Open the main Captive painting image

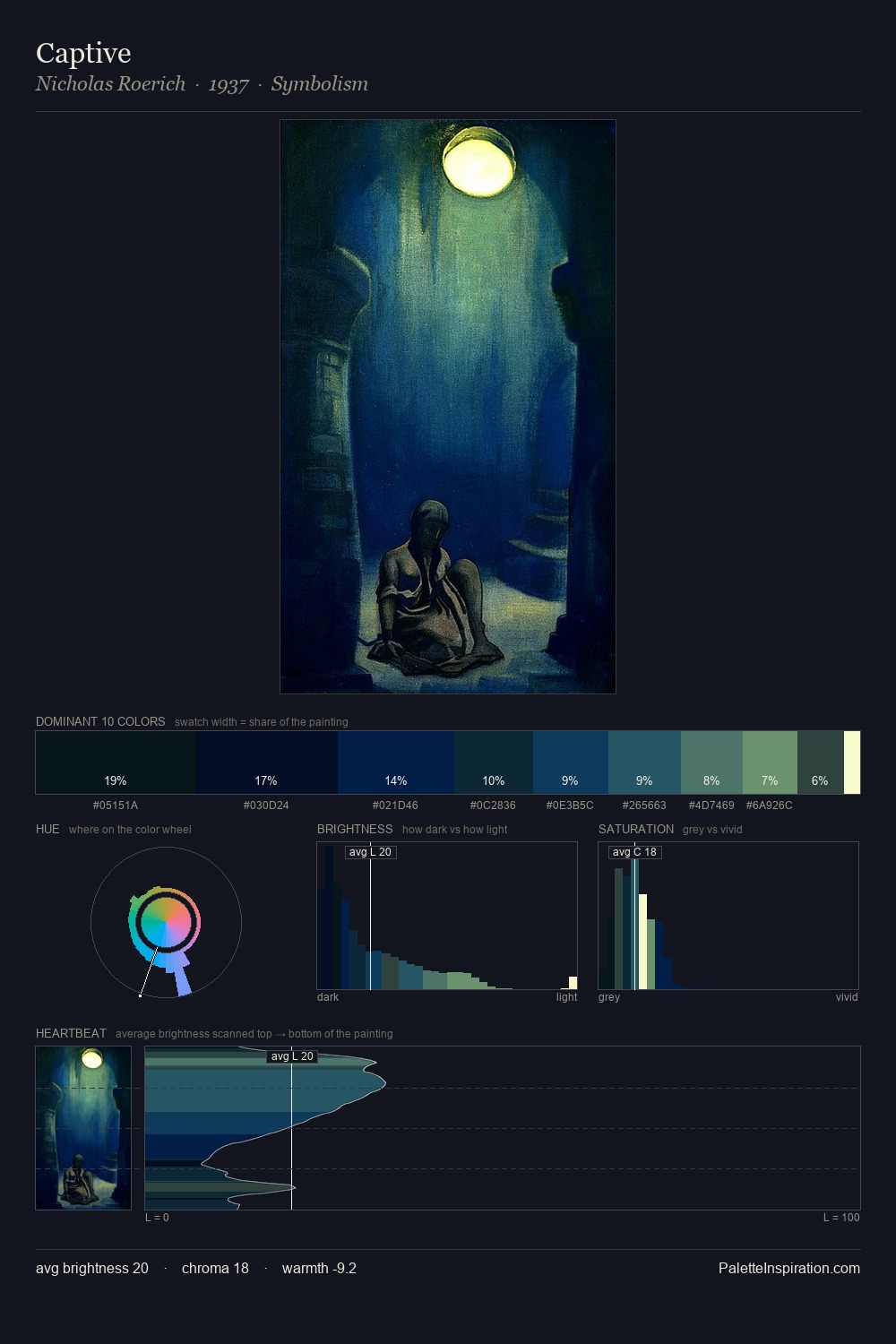pyautogui.click(x=448, y=407)
